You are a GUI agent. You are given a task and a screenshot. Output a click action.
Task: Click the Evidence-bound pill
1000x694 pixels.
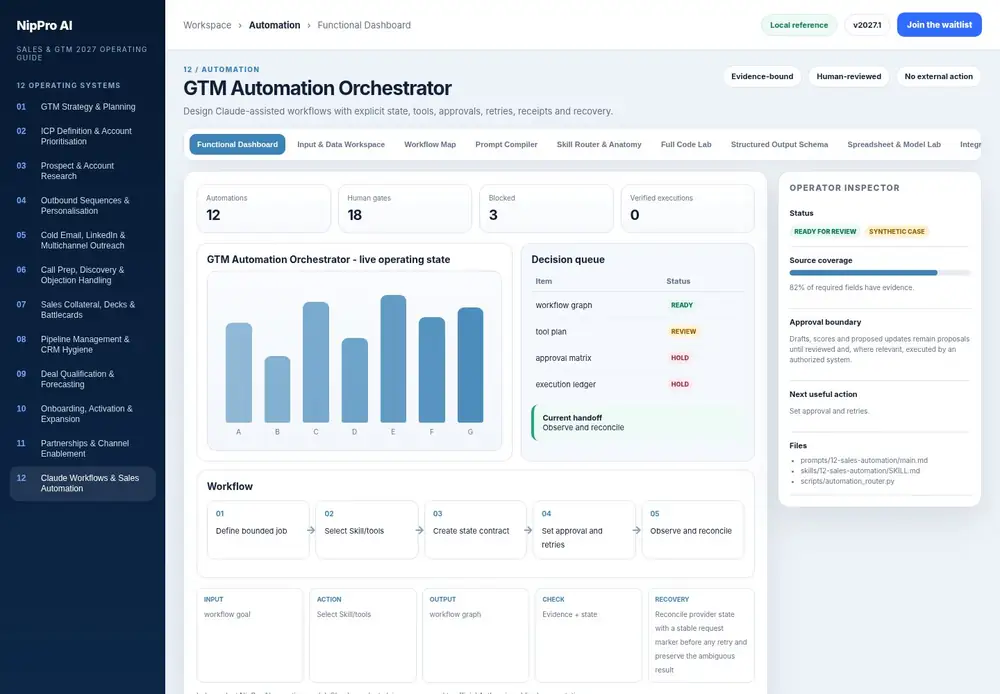pos(762,77)
